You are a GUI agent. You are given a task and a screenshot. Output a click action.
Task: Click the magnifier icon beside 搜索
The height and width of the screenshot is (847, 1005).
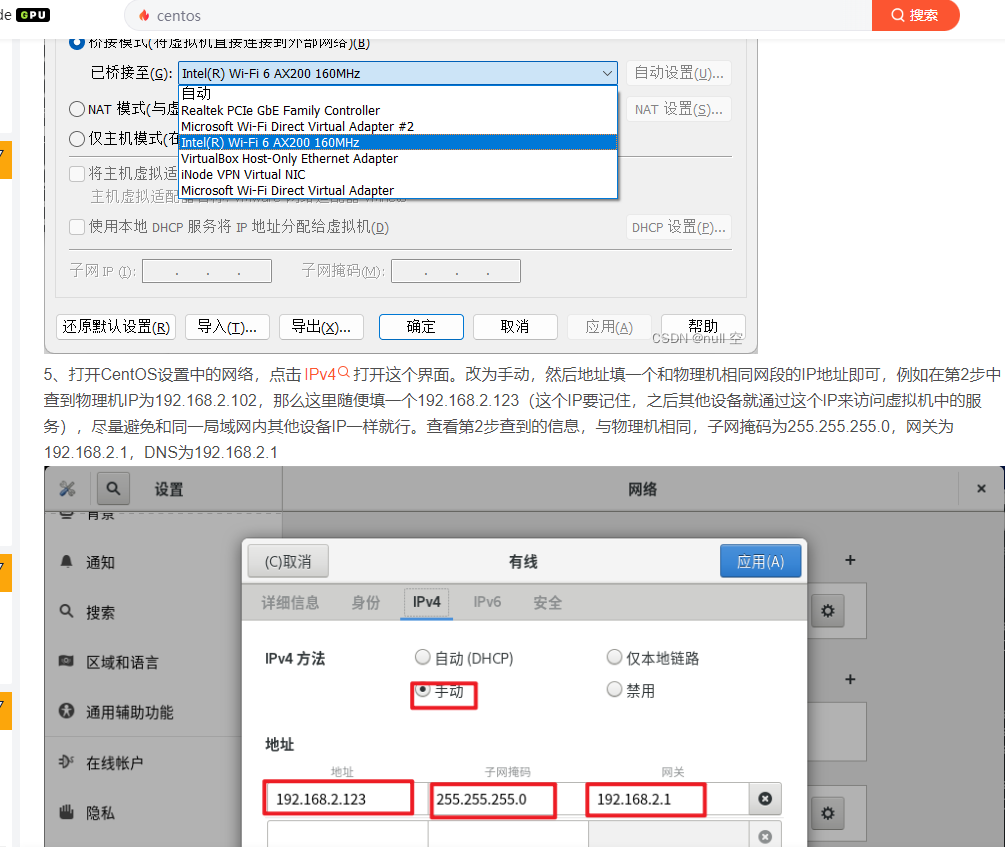67,611
